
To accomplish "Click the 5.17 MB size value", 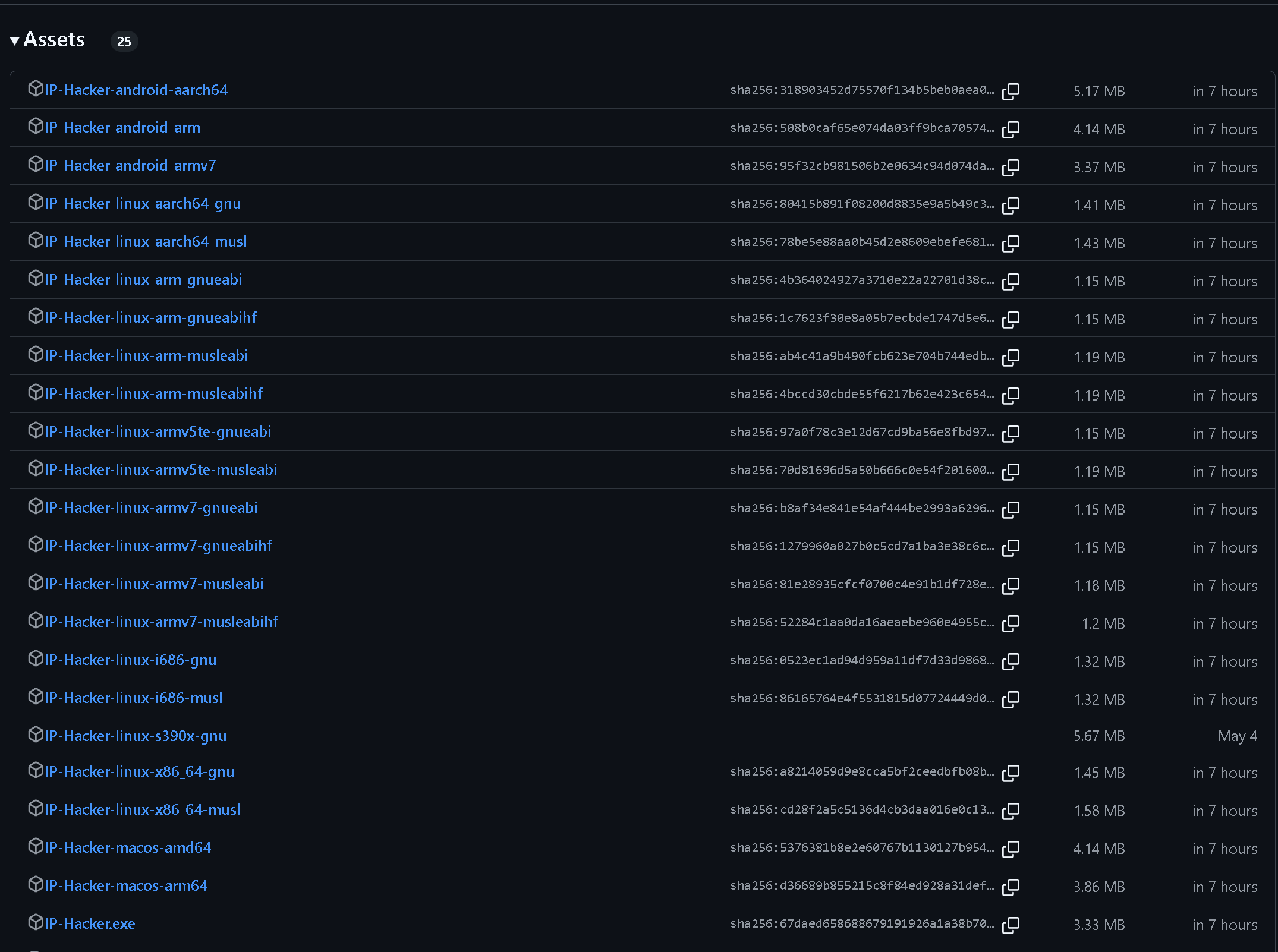I will 1099,92.
